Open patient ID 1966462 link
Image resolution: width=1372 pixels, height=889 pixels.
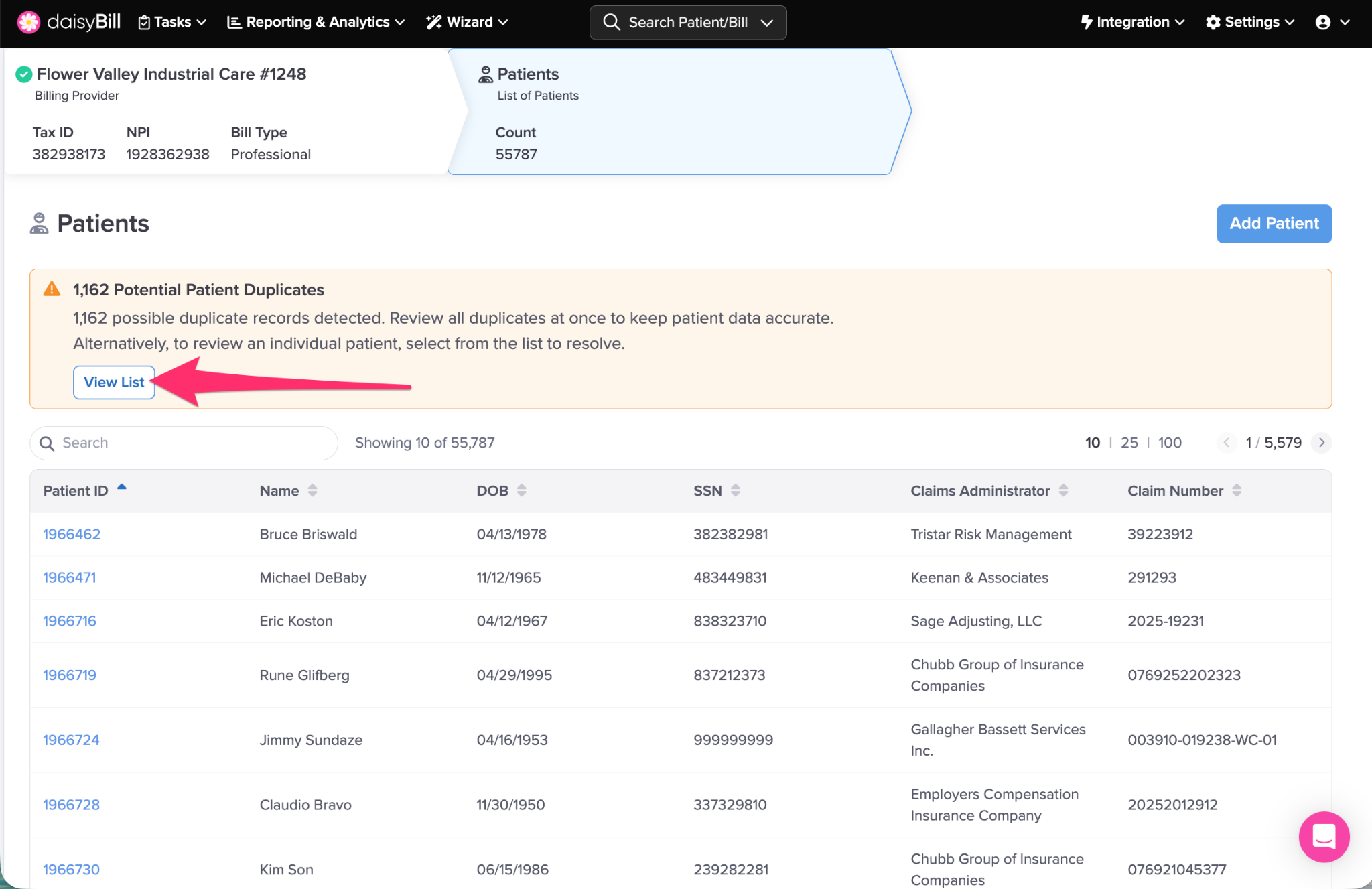(72, 534)
